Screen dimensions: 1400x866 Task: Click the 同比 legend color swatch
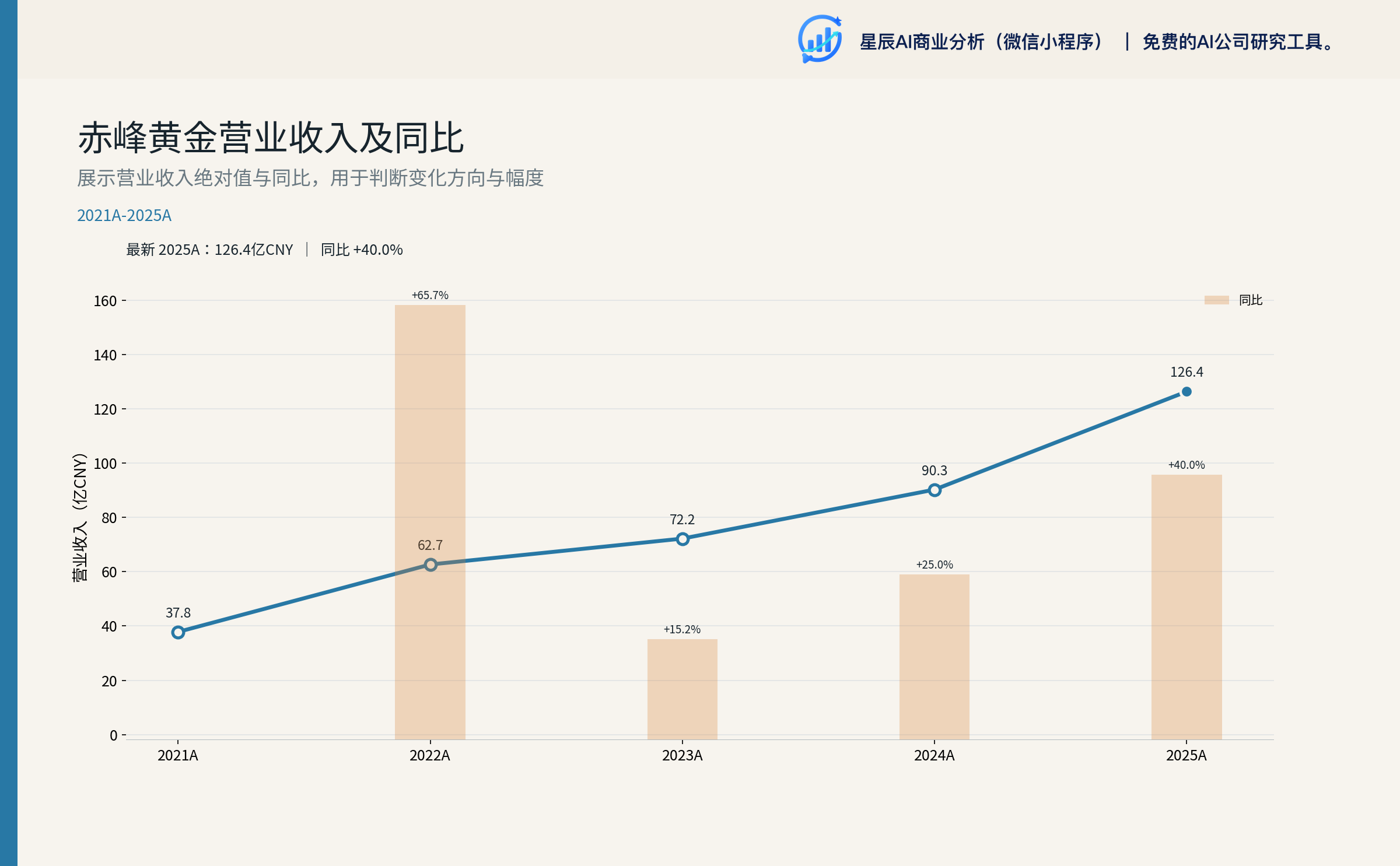click(x=1216, y=300)
